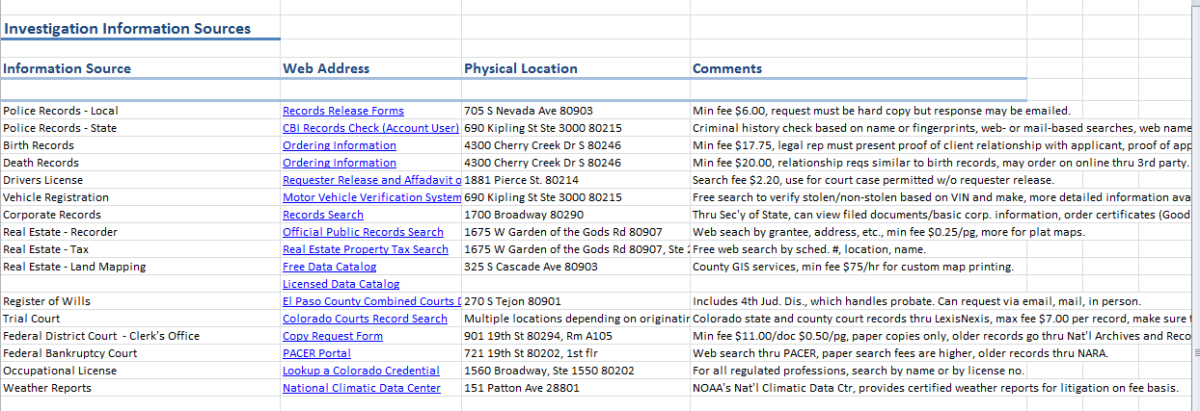Viewport: 1200px width, 411px height.
Task: Open the Copy Request Form link
Action: pos(332,336)
